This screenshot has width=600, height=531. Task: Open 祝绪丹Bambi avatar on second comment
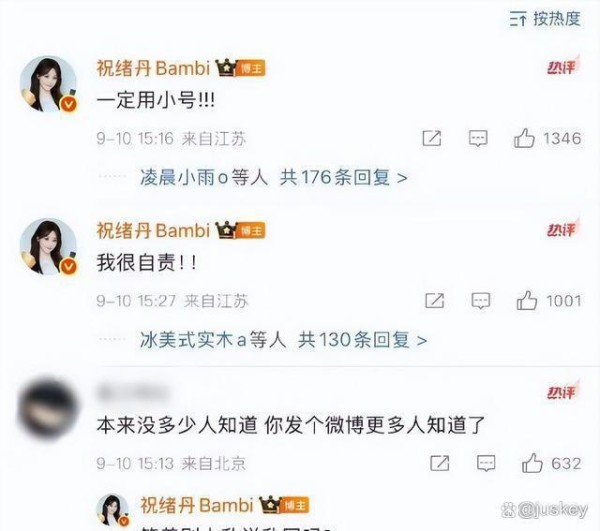(x=48, y=247)
